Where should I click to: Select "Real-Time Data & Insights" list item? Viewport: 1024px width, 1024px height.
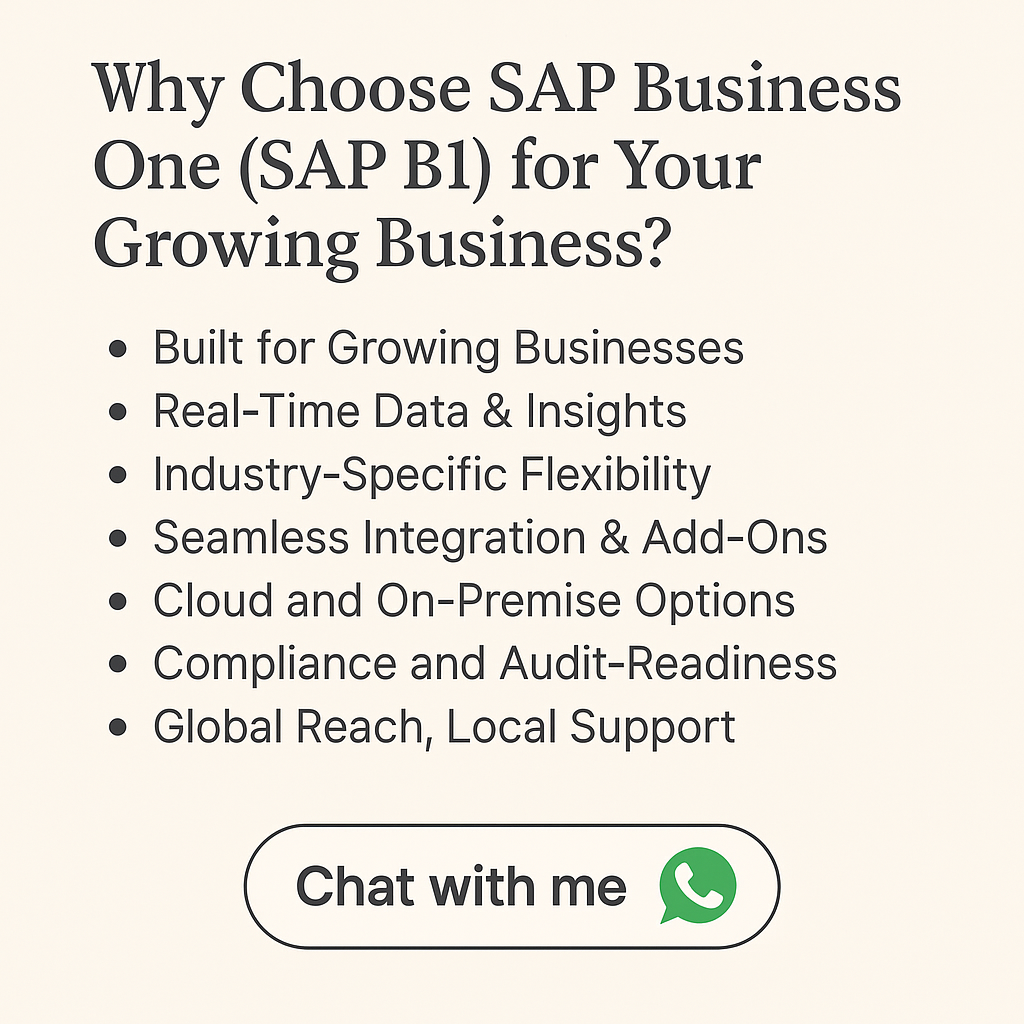pos(419,411)
